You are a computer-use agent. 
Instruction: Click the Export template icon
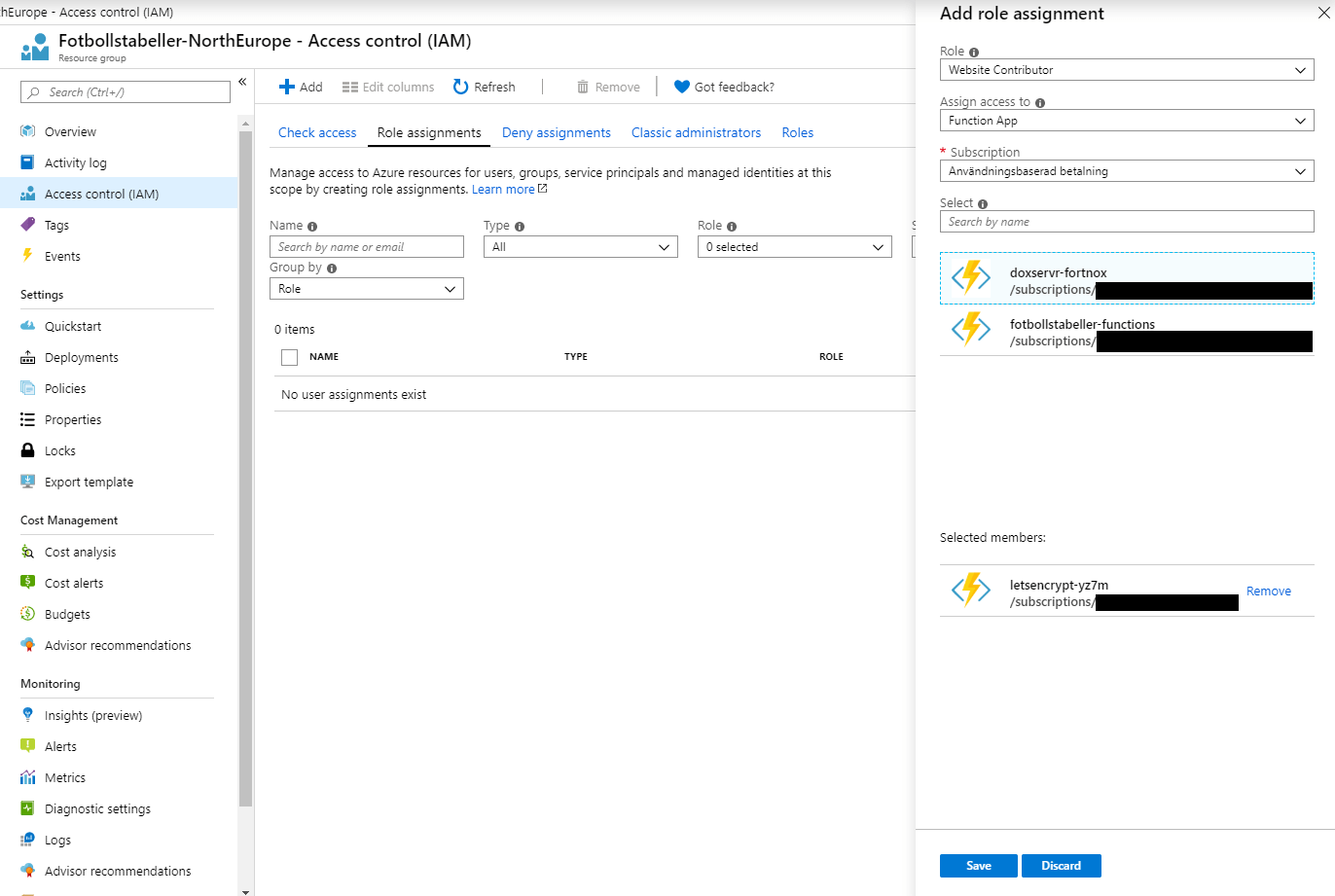[28, 482]
